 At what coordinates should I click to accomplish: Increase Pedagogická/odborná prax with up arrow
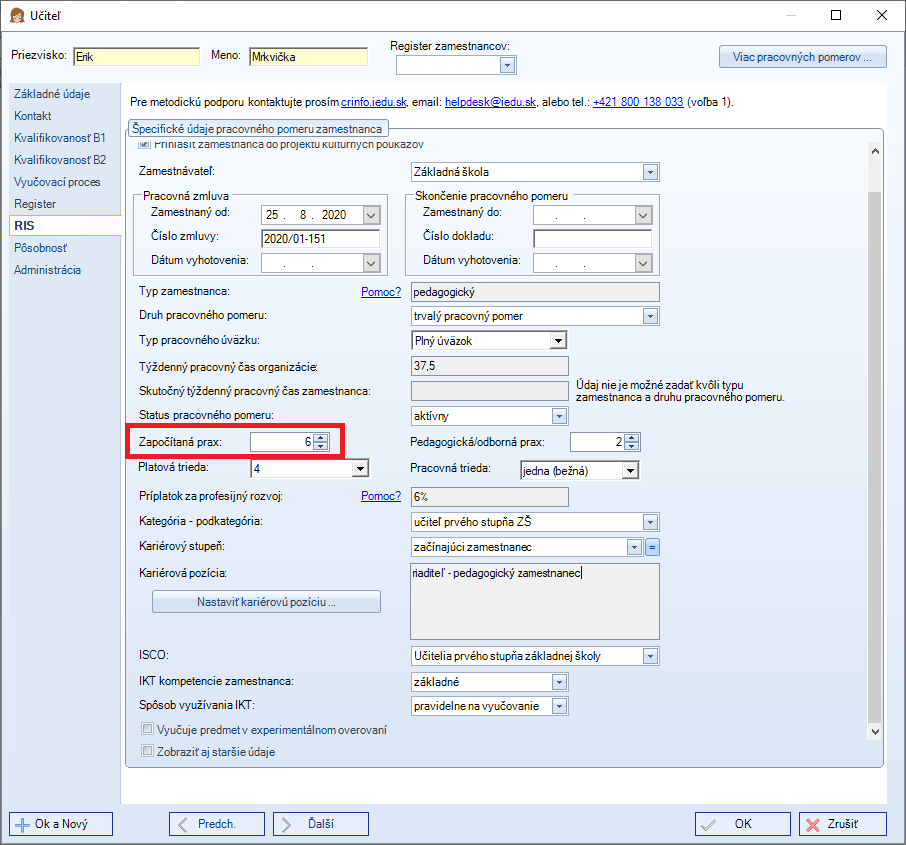(632, 438)
